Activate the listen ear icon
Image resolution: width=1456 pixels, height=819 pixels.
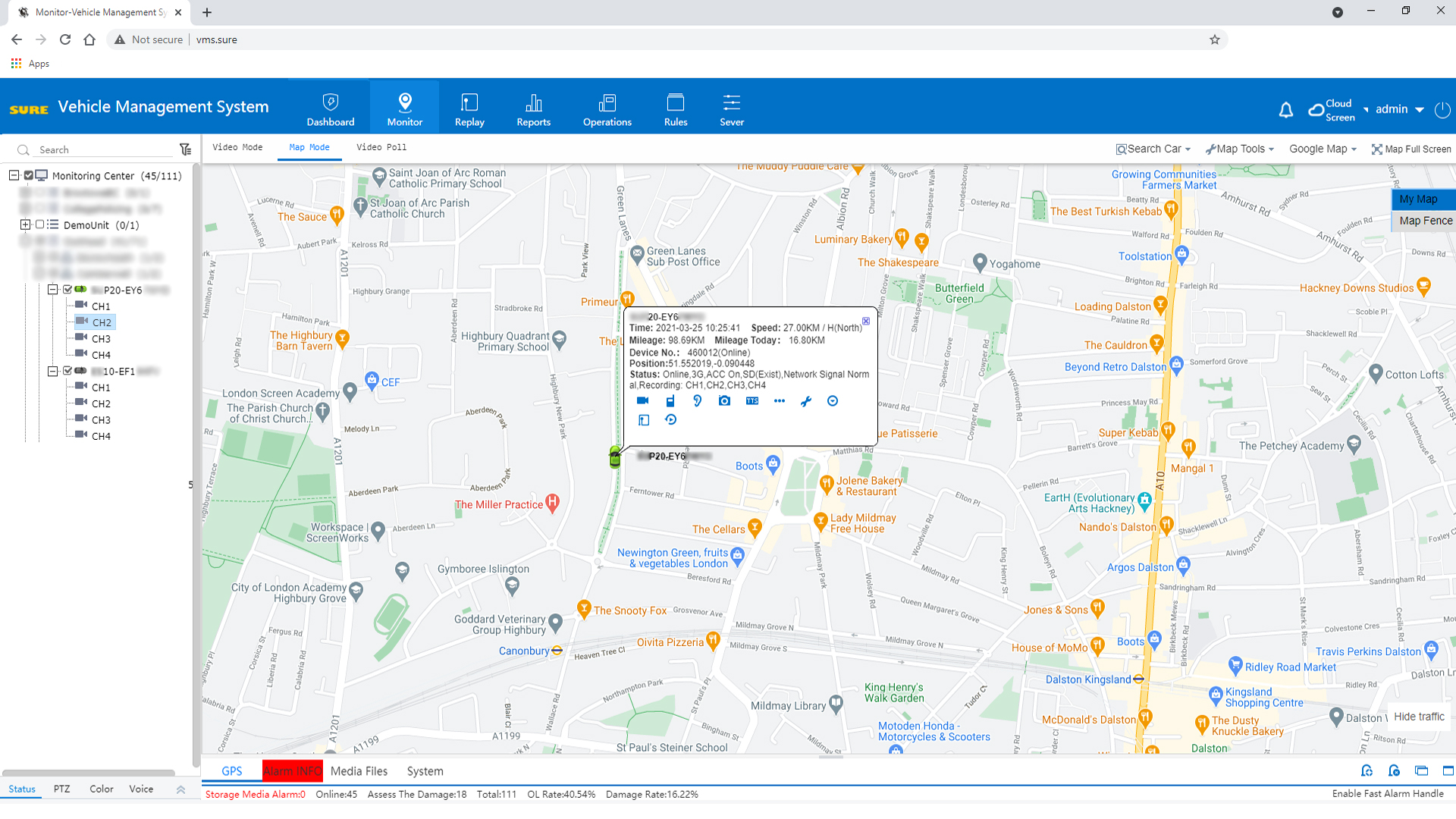(x=698, y=400)
